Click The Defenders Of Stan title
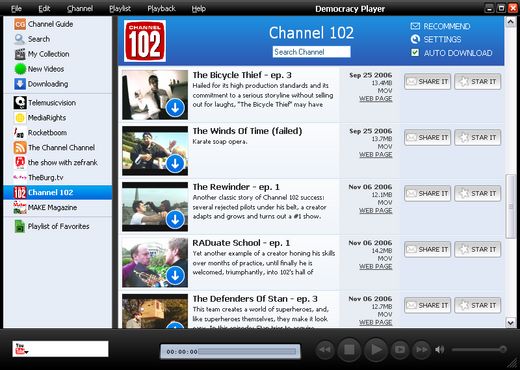 (255, 299)
